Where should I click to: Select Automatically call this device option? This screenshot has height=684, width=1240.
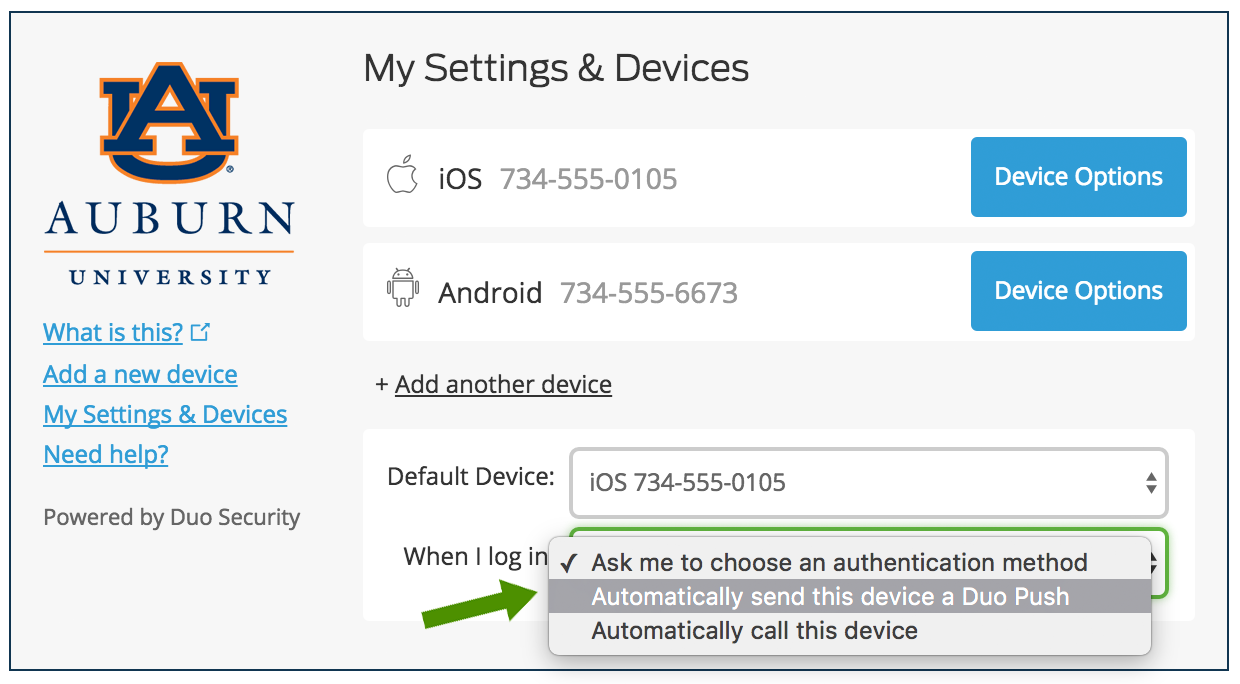754,631
